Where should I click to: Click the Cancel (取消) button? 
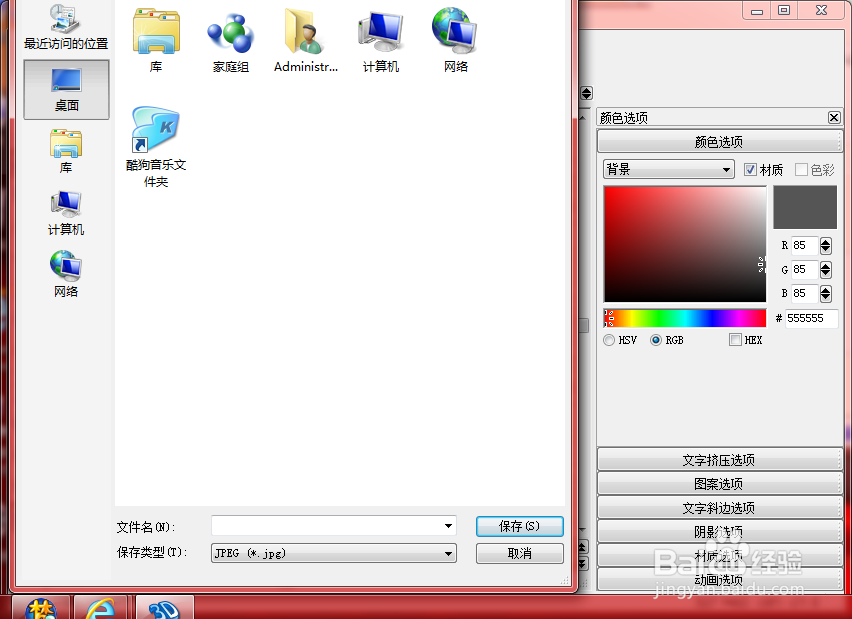519,553
